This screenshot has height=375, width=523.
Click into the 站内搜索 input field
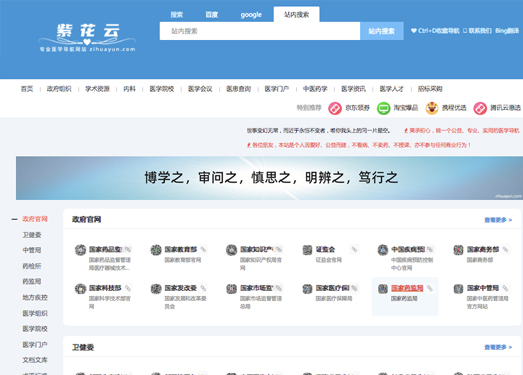260,31
